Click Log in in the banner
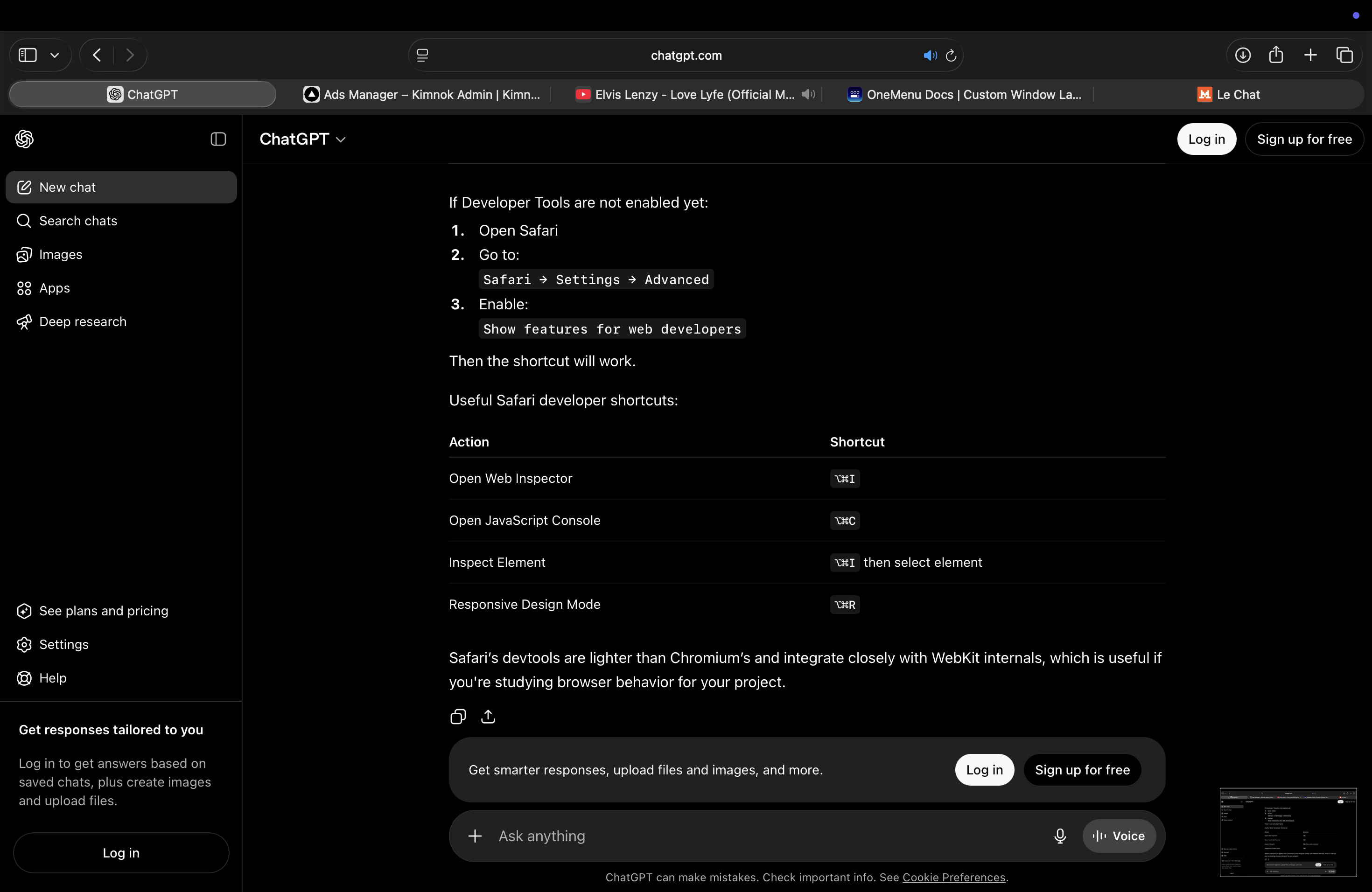Viewport: 1372px width, 892px height. (x=985, y=770)
